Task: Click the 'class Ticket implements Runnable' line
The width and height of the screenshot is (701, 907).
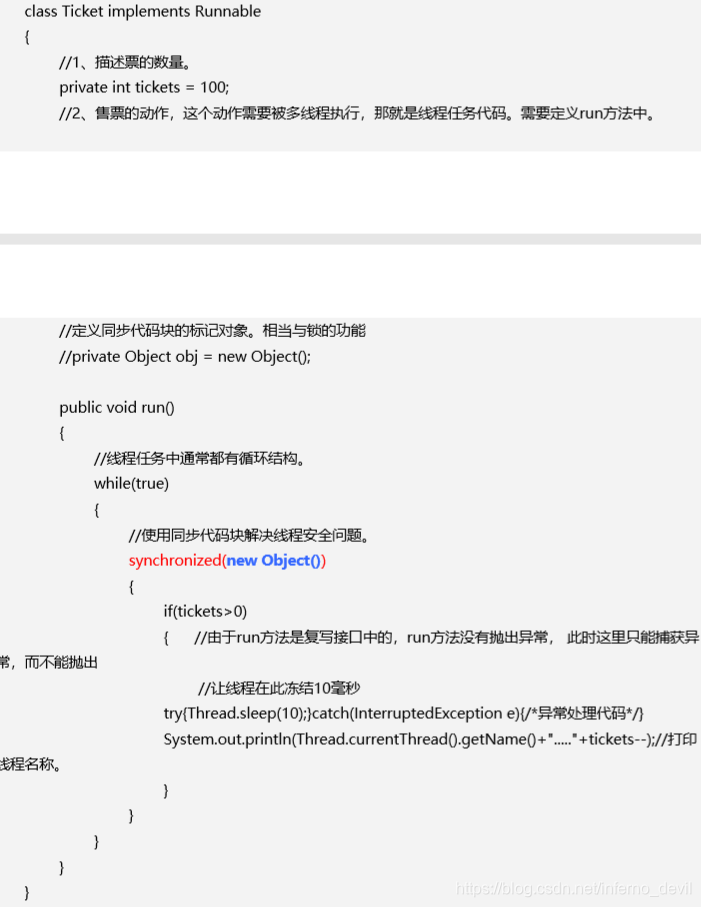Action: tap(142, 12)
